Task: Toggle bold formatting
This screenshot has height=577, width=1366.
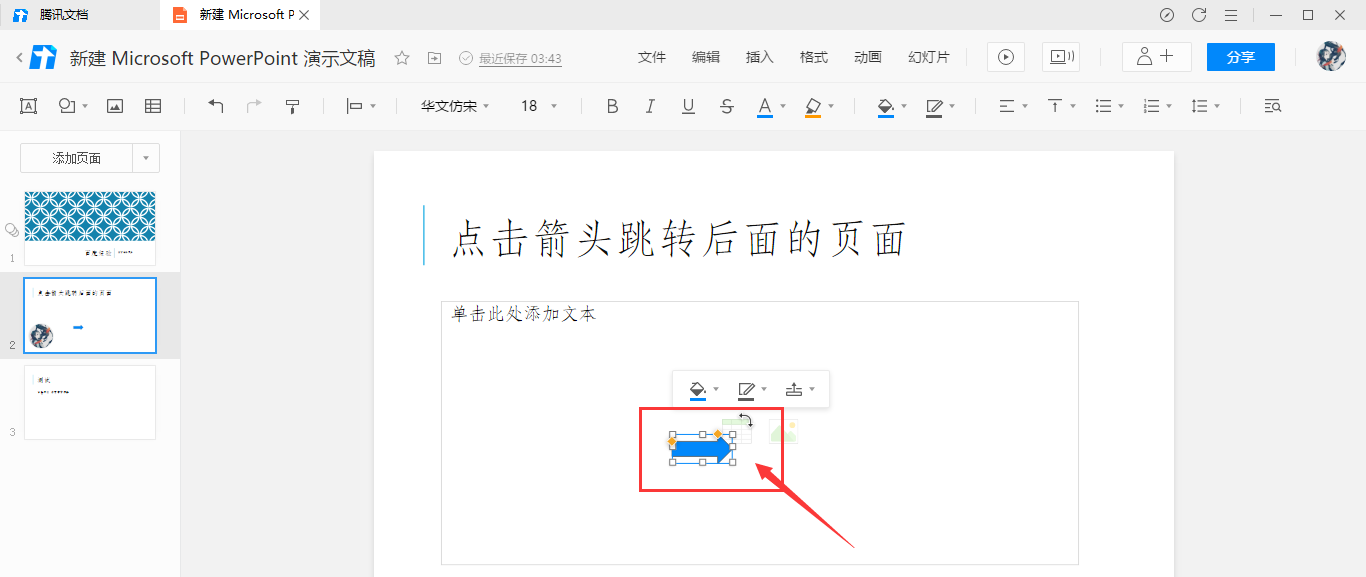Action: pos(612,105)
